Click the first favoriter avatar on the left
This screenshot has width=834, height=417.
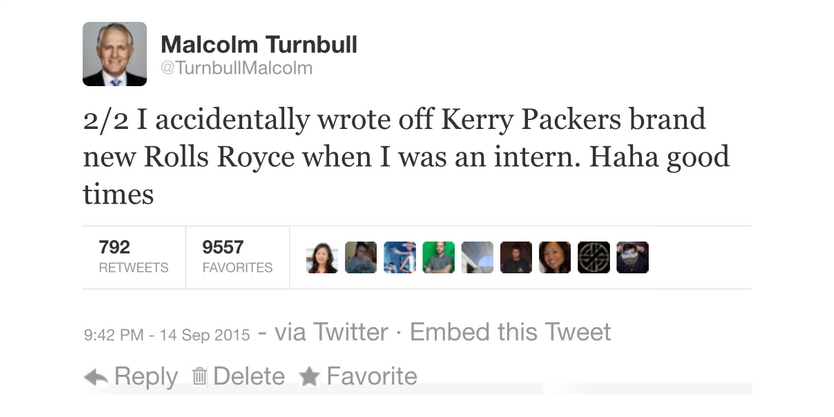click(321, 258)
